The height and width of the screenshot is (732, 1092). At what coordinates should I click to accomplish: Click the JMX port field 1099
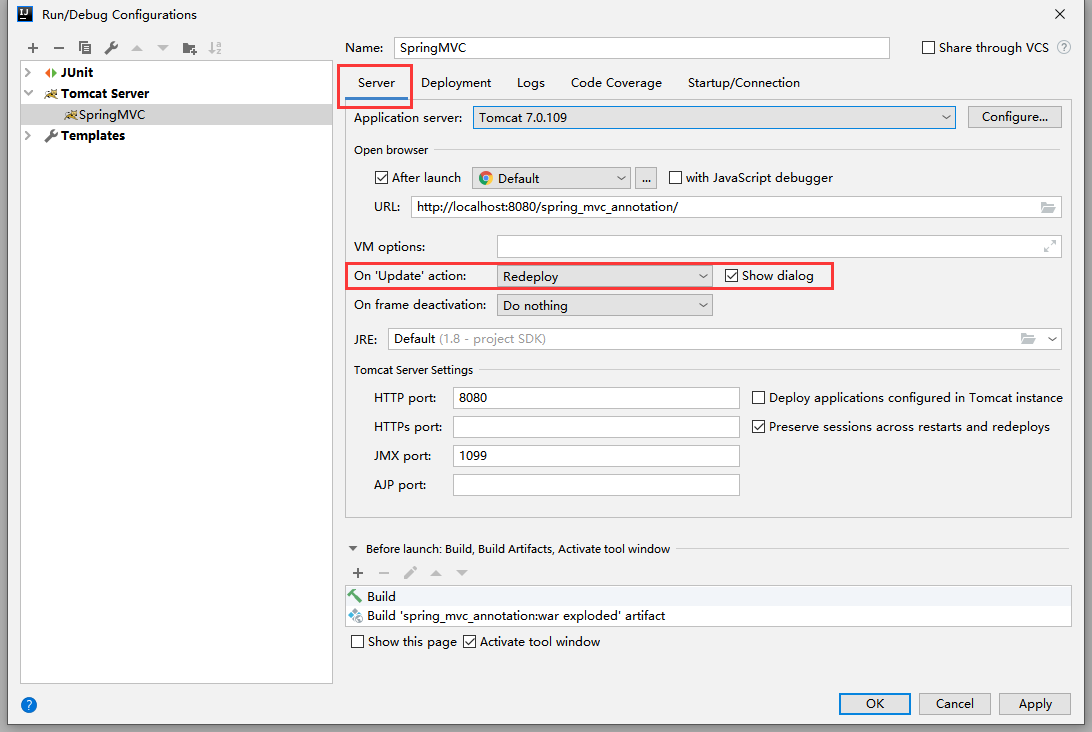click(596, 455)
